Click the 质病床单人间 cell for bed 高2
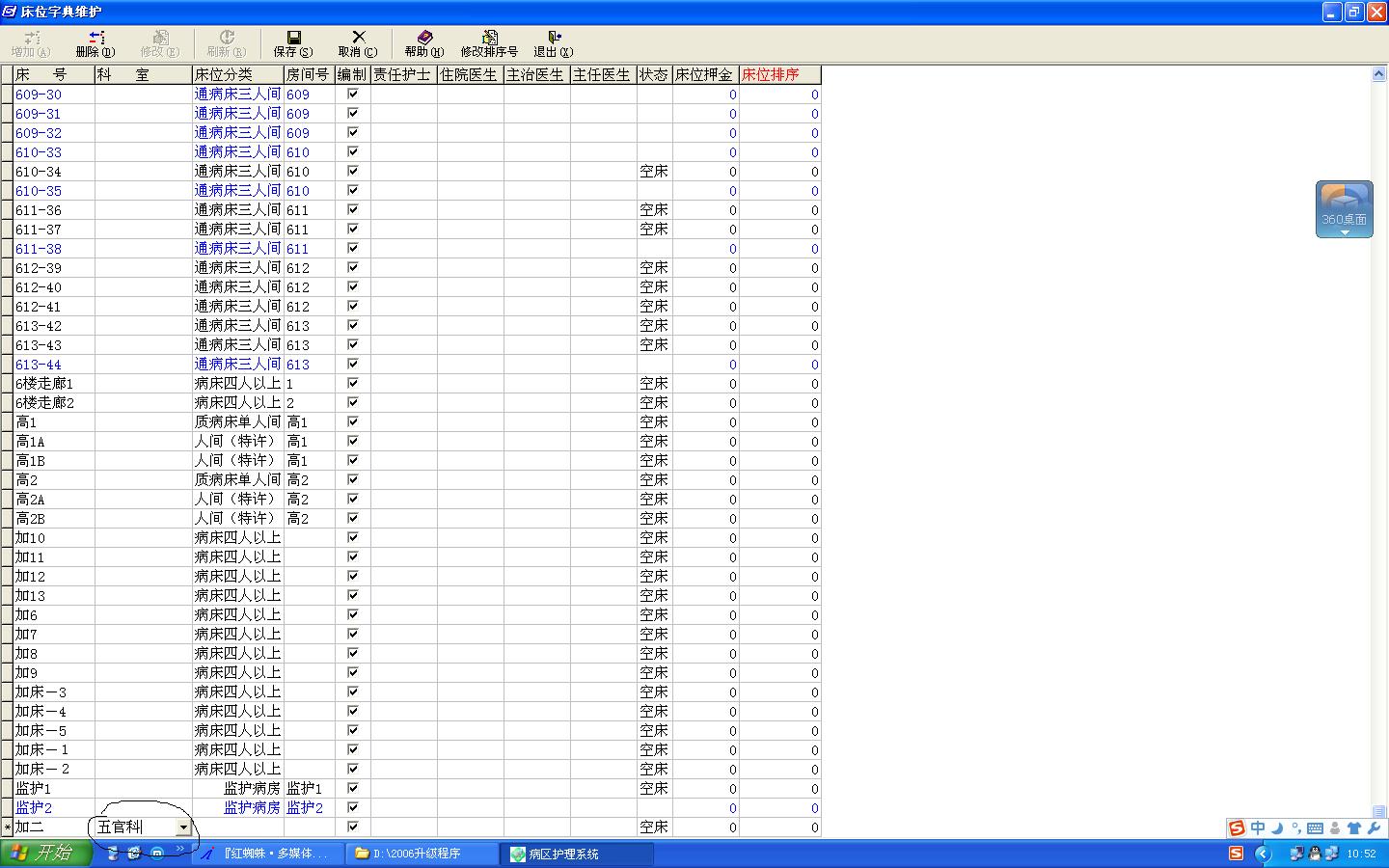This screenshot has height=868, width=1389. coord(237,479)
